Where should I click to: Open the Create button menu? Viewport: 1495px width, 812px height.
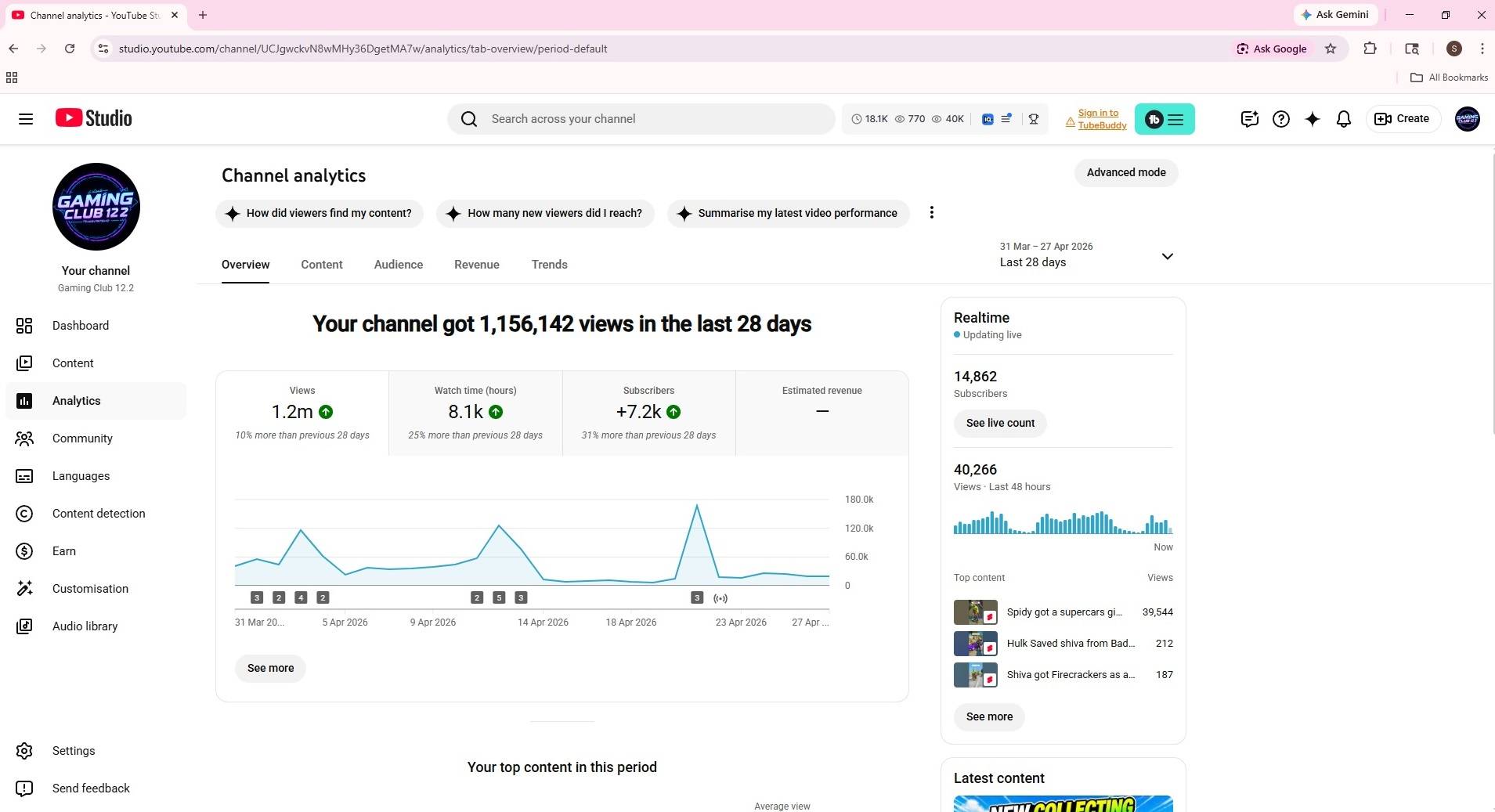(x=1403, y=119)
